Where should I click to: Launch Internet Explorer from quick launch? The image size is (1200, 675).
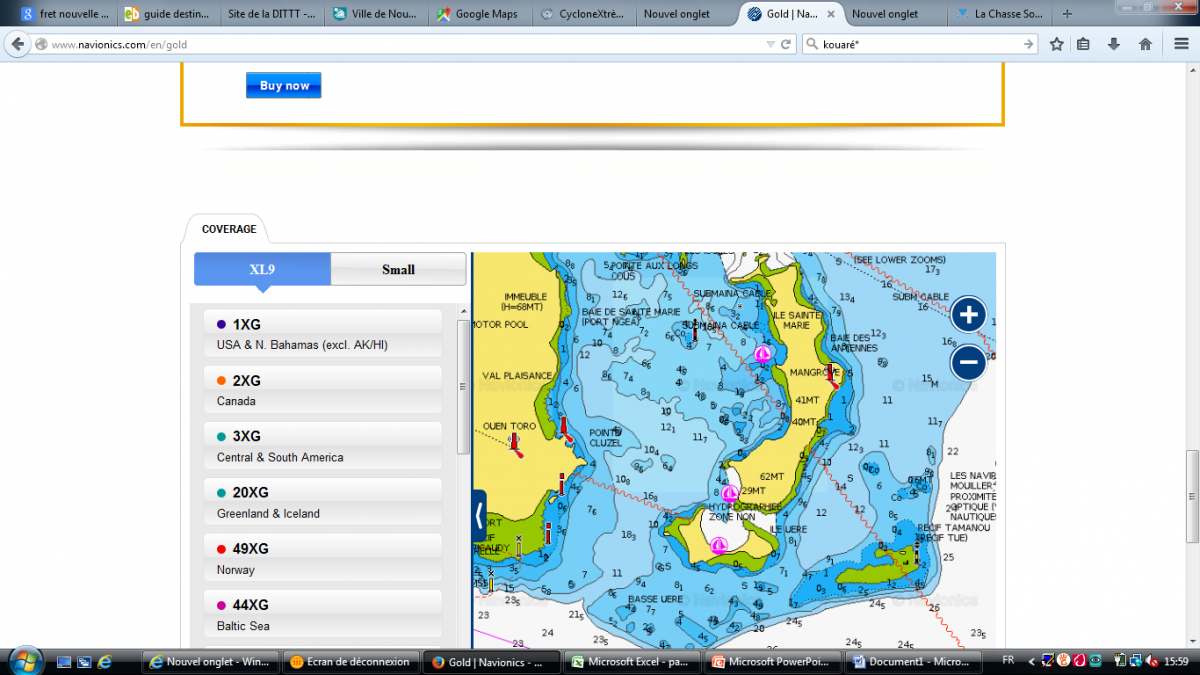[104, 661]
